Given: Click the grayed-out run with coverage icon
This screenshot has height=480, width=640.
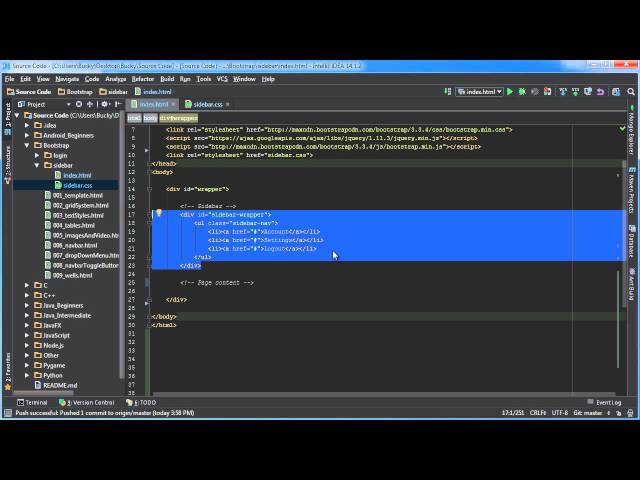Looking at the screenshot, I should (535, 92).
